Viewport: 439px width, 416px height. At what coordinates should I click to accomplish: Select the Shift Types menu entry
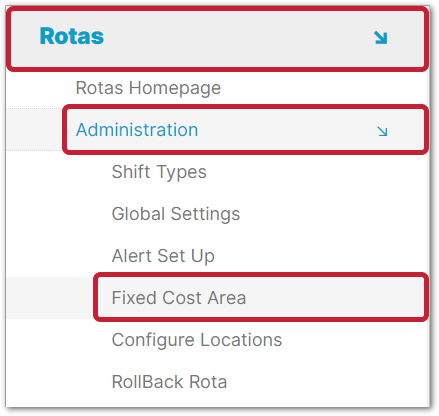(x=159, y=172)
